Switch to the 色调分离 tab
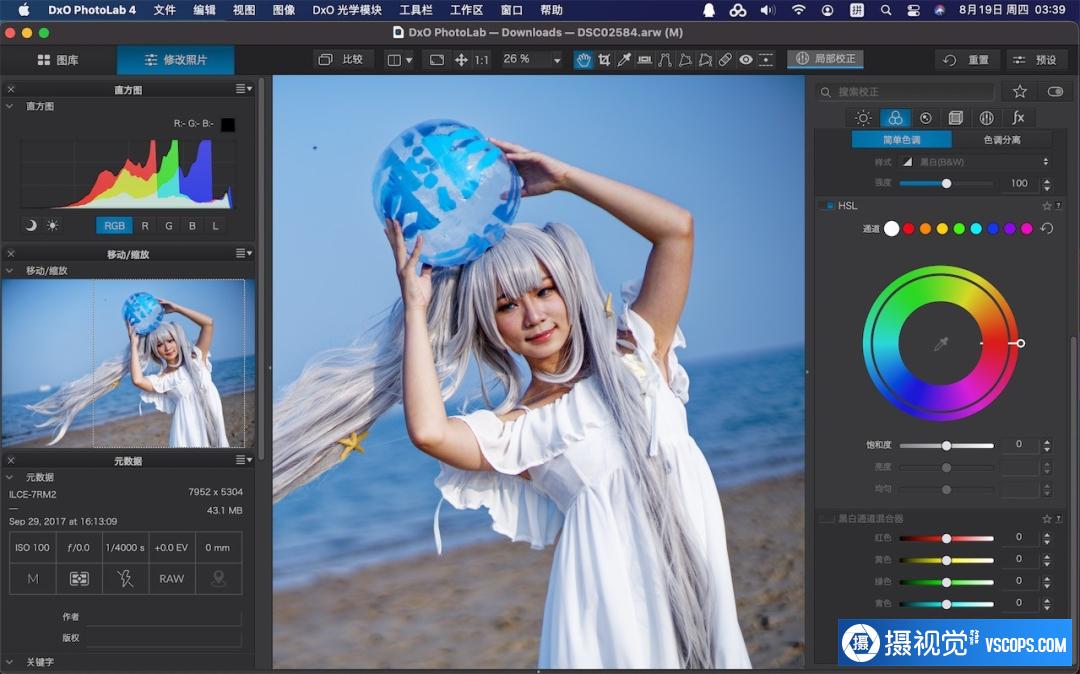 [x=1002, y=140]
